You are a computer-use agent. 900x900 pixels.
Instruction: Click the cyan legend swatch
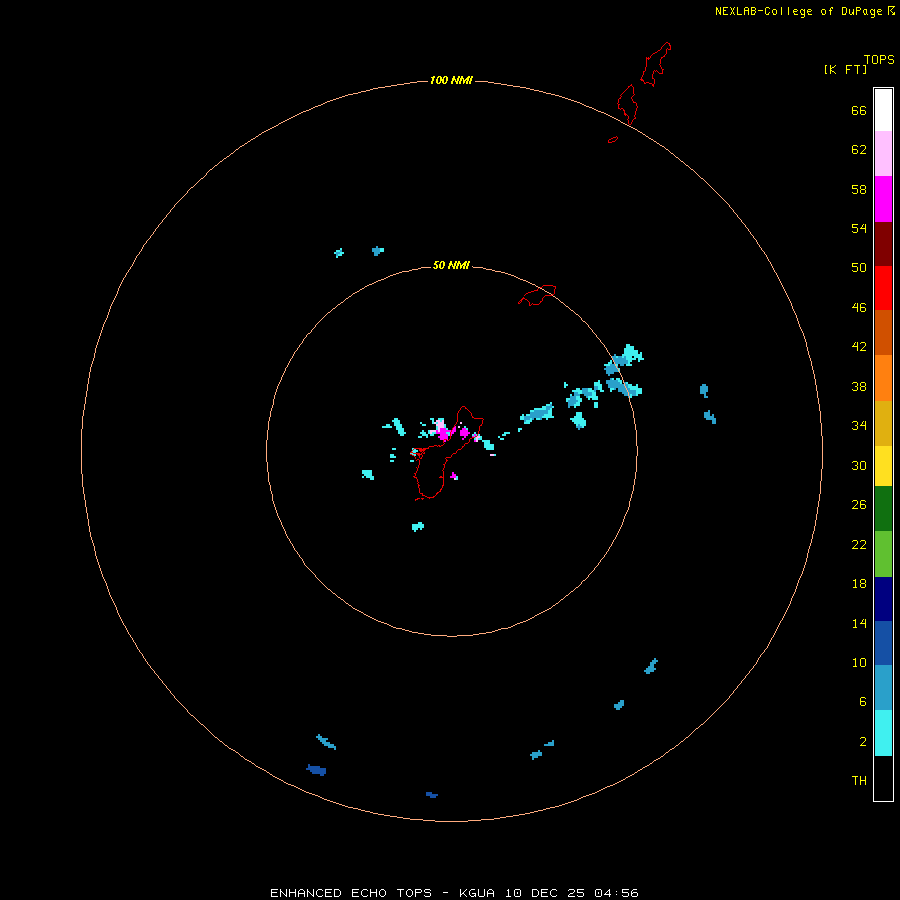click(x=883, y=733)
